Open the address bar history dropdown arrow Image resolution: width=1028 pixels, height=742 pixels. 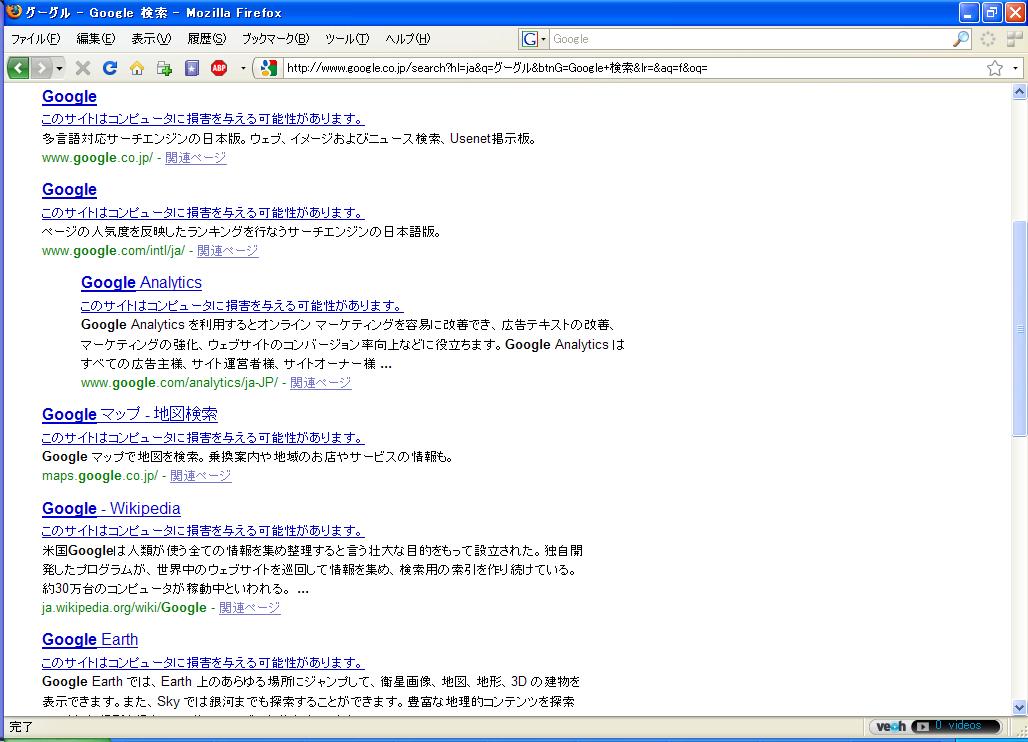pyautogui.click(x=1016, y=68)
